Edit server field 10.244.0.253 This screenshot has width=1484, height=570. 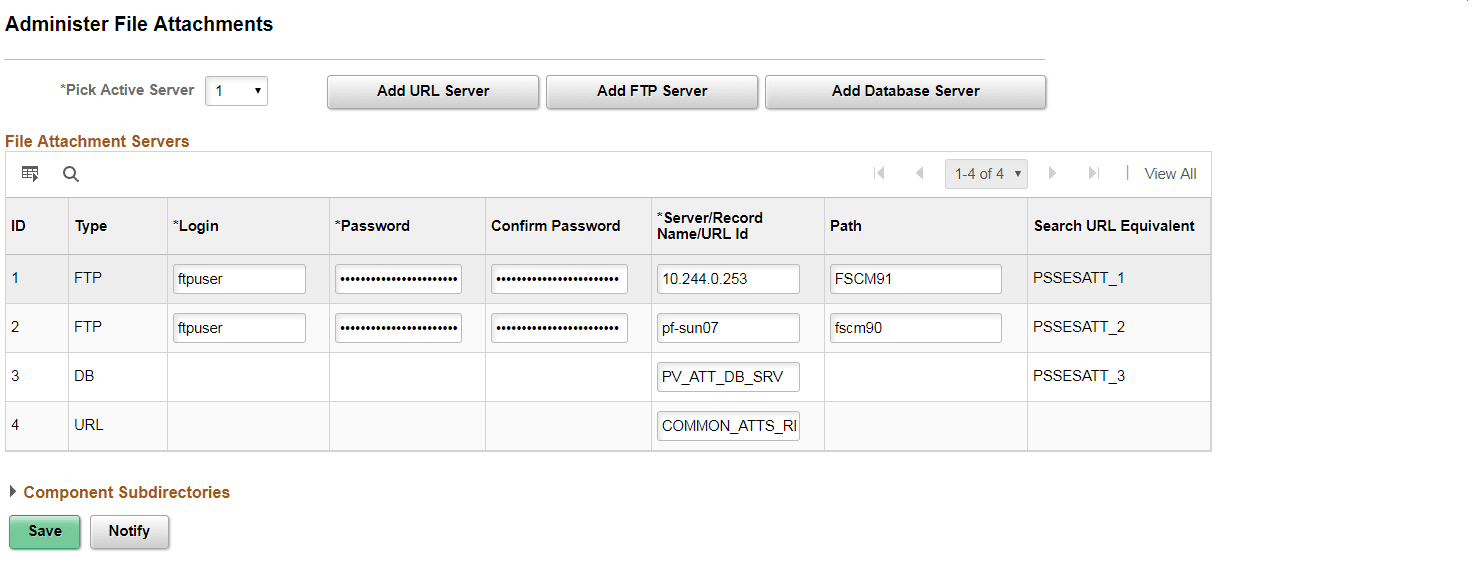pyautogui.click(x=728, y=279)
